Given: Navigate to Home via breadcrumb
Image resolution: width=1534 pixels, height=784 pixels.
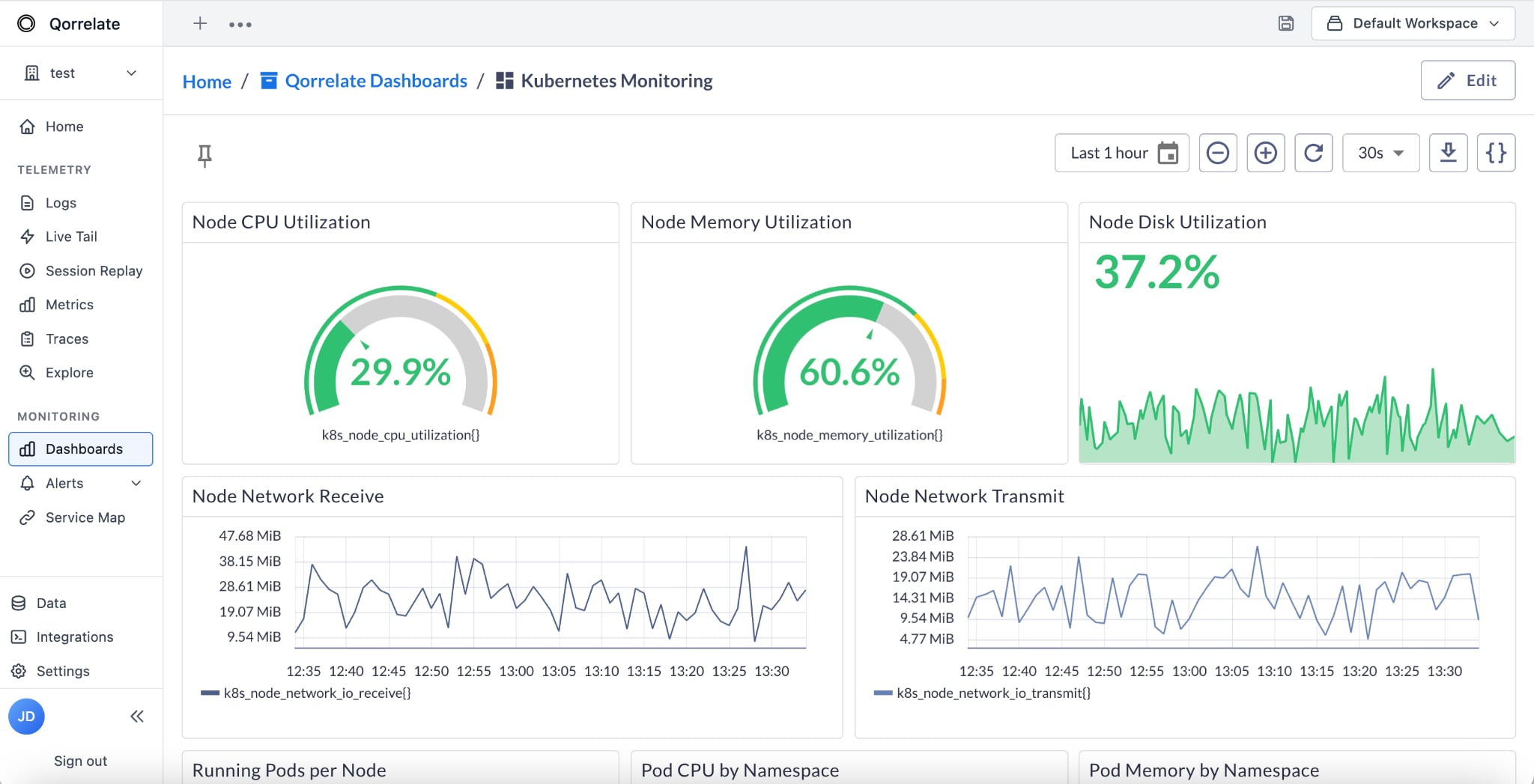Looking at the screenshot, I should click(206, 81).
